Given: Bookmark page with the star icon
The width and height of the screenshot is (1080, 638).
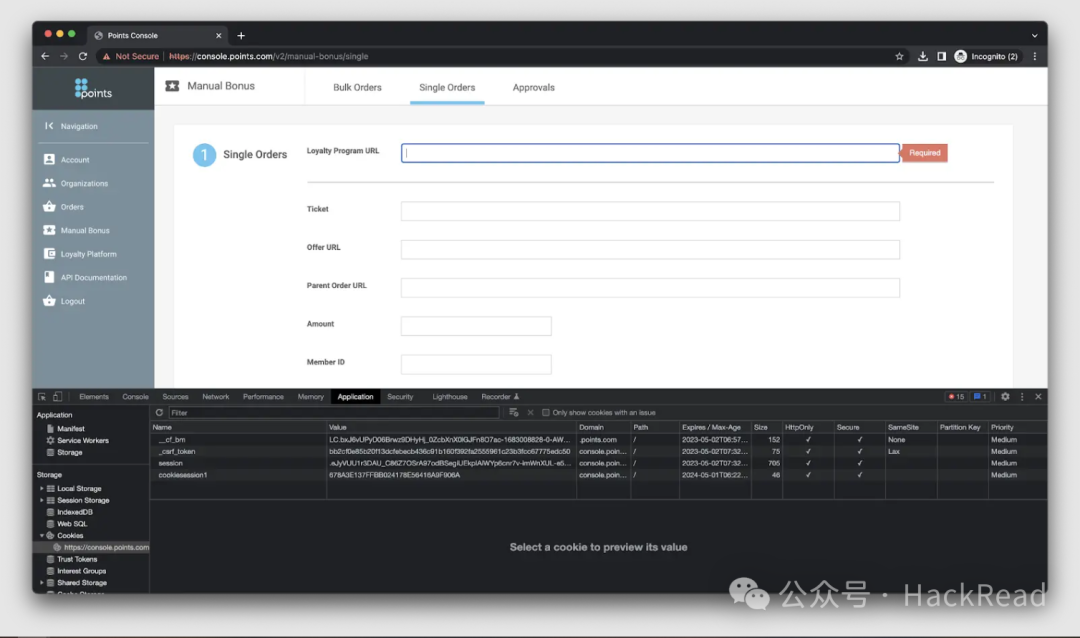Looking at the screenshot, I should [x=899, y=56].
